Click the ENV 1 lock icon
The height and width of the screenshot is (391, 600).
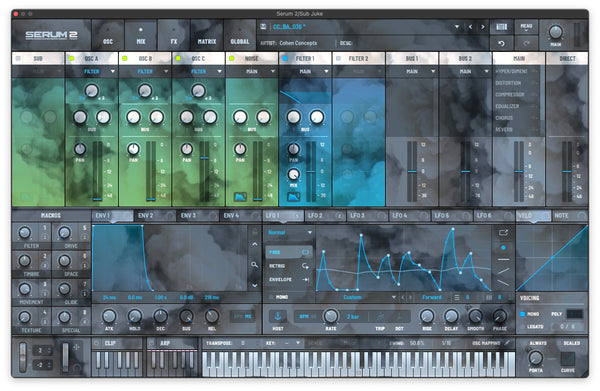[254, 231]
